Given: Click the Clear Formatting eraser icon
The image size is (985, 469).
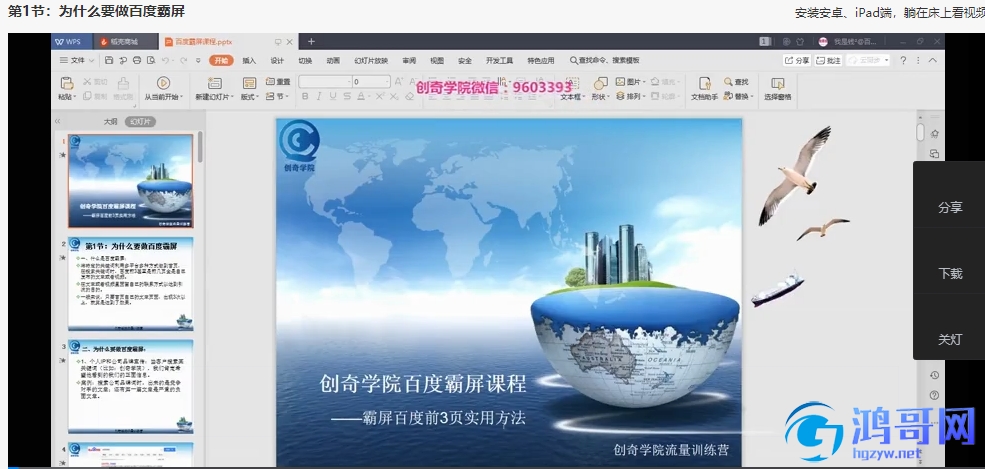Looking at the screenshot, I should tap(410, 97).
